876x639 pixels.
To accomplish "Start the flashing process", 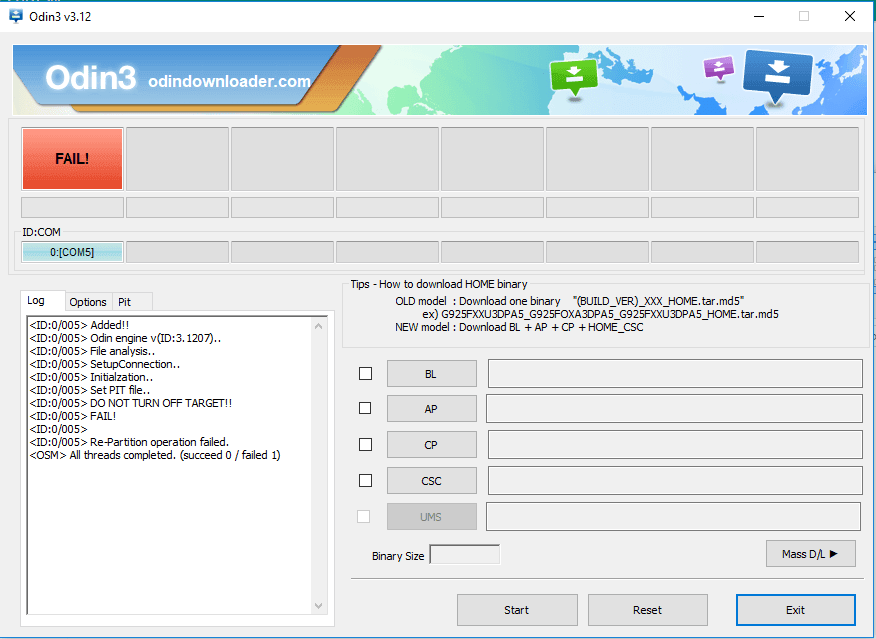I will tap(517, 610).
